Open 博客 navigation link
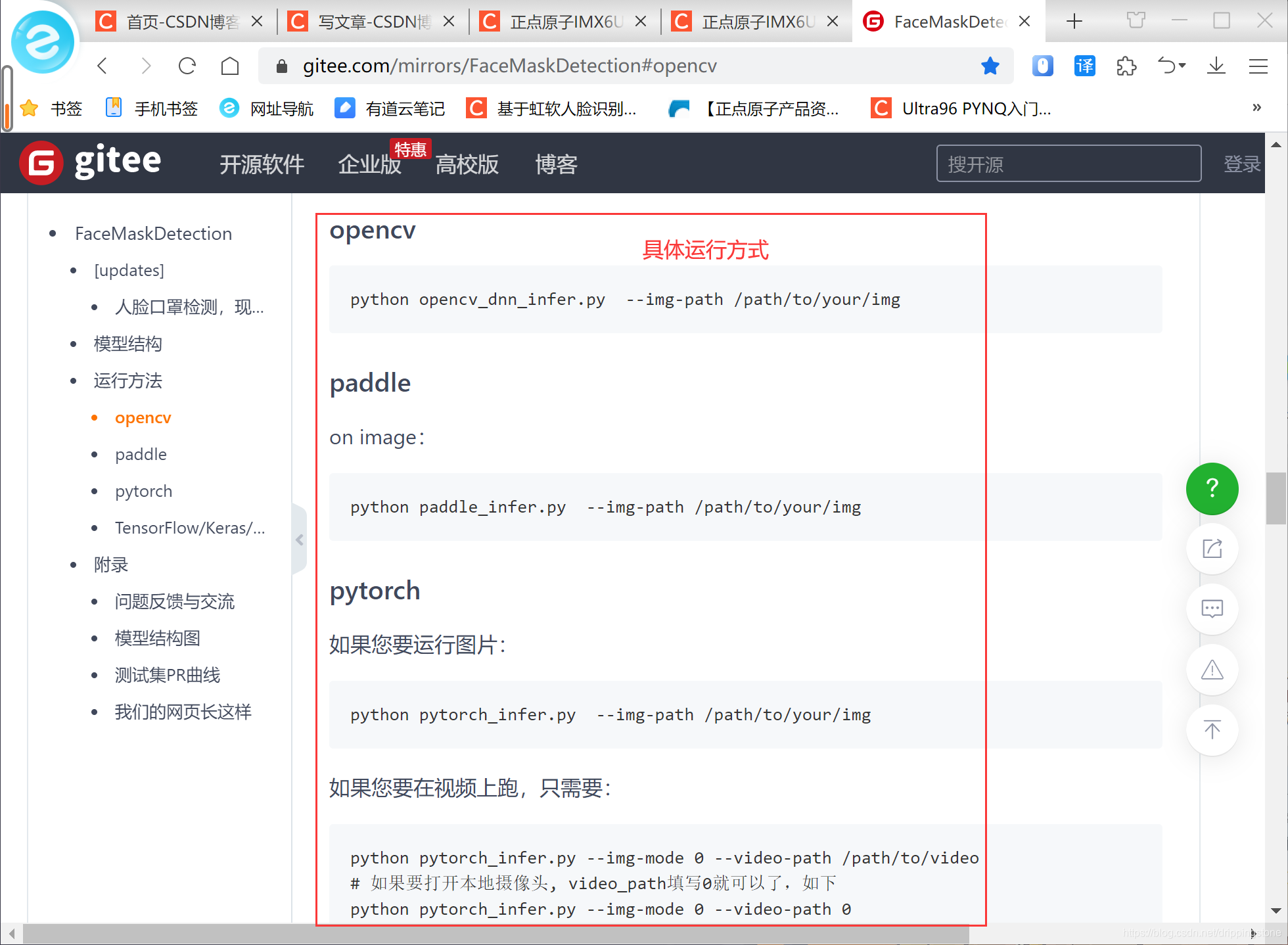1288x945 pixels. pos(556,164)
